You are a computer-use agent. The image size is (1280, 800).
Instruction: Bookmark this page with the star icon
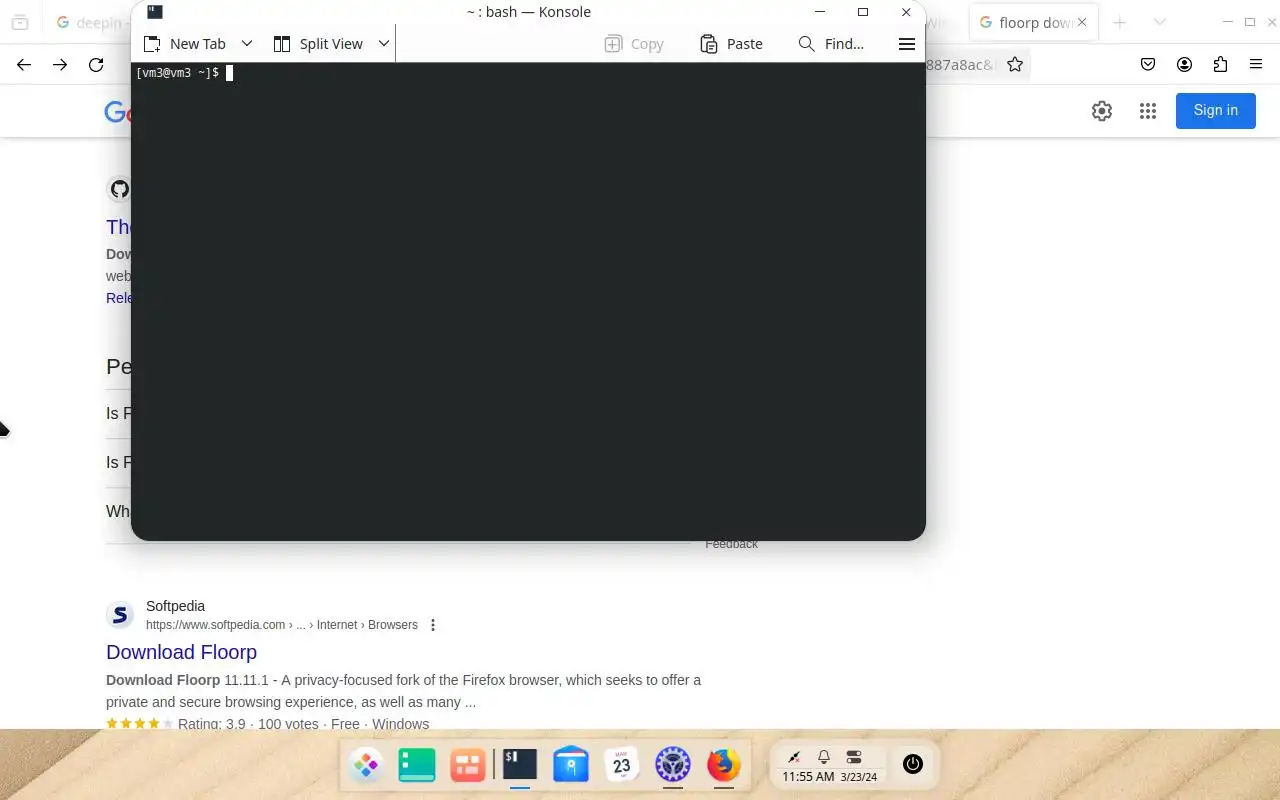click(x=1015, y=65)
